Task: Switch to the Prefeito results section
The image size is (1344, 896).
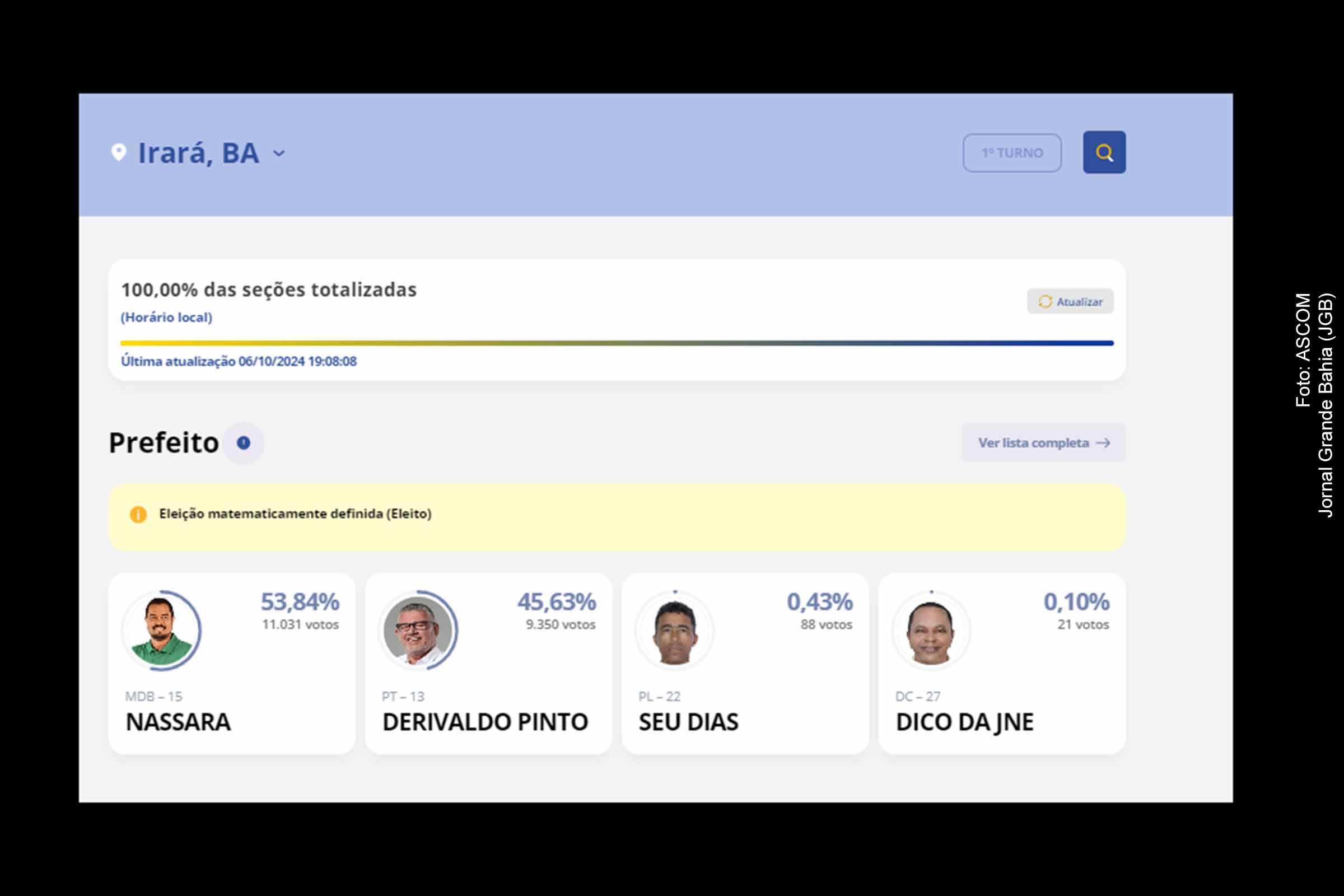Action: pyautogui.click(x=164, y=442)
